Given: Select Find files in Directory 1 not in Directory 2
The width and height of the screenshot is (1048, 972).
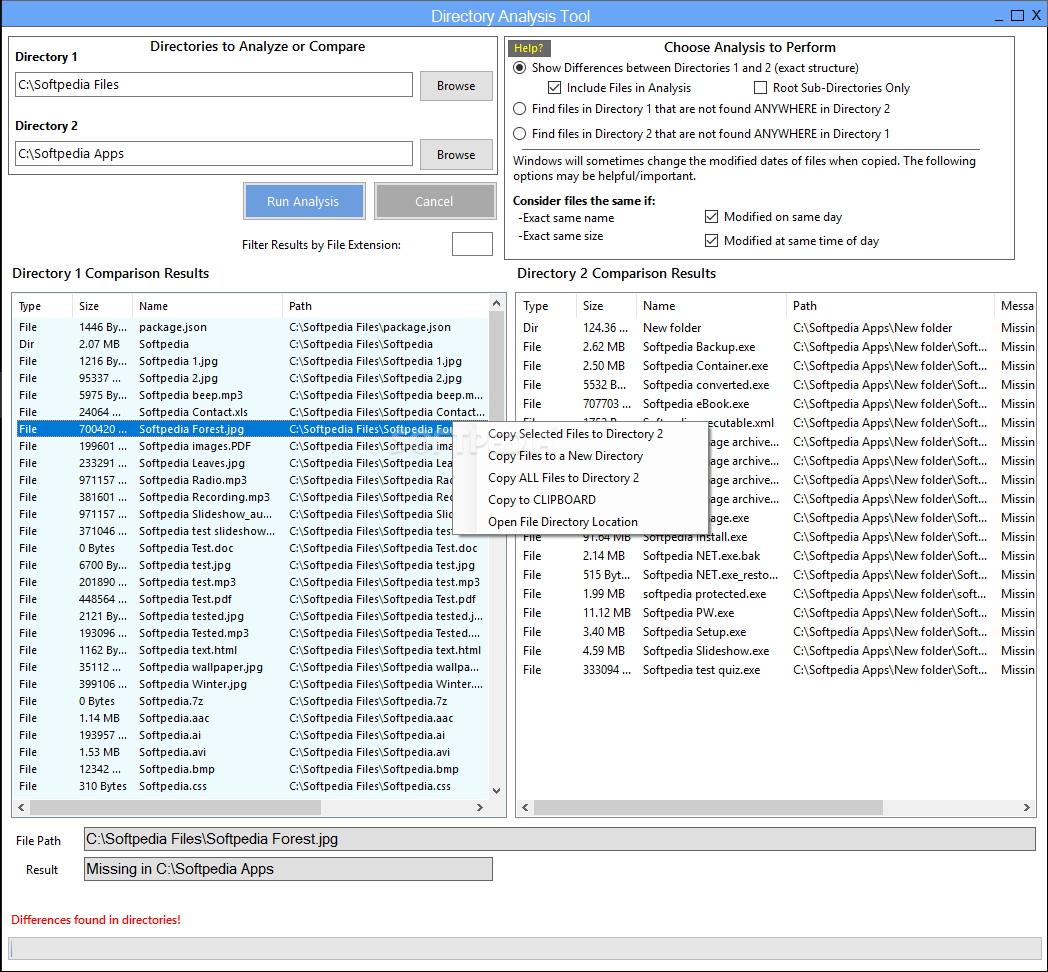Looking at the screenshot, I should (519, 108).
